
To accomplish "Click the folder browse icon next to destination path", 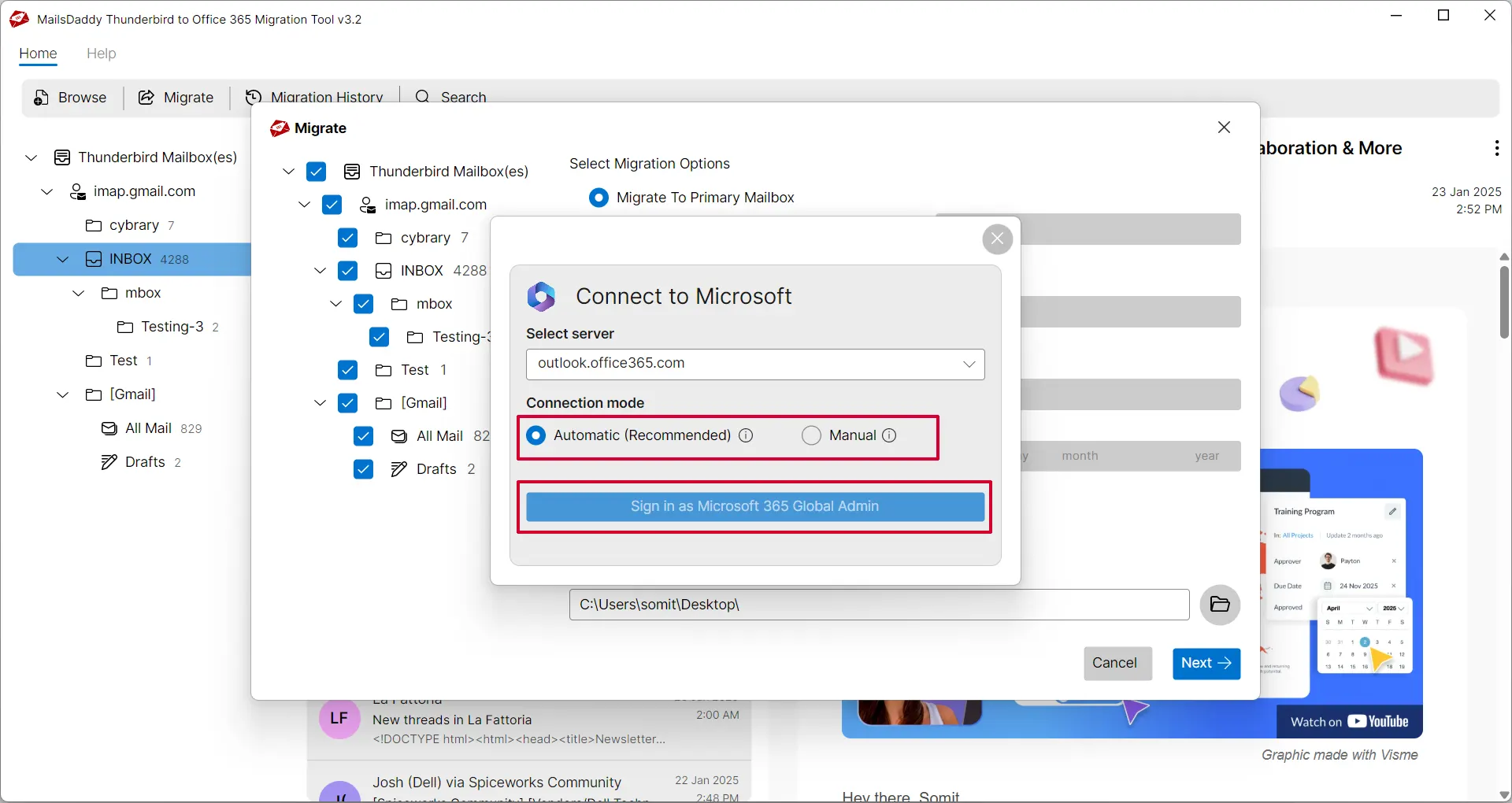I will click(1220, 605).
